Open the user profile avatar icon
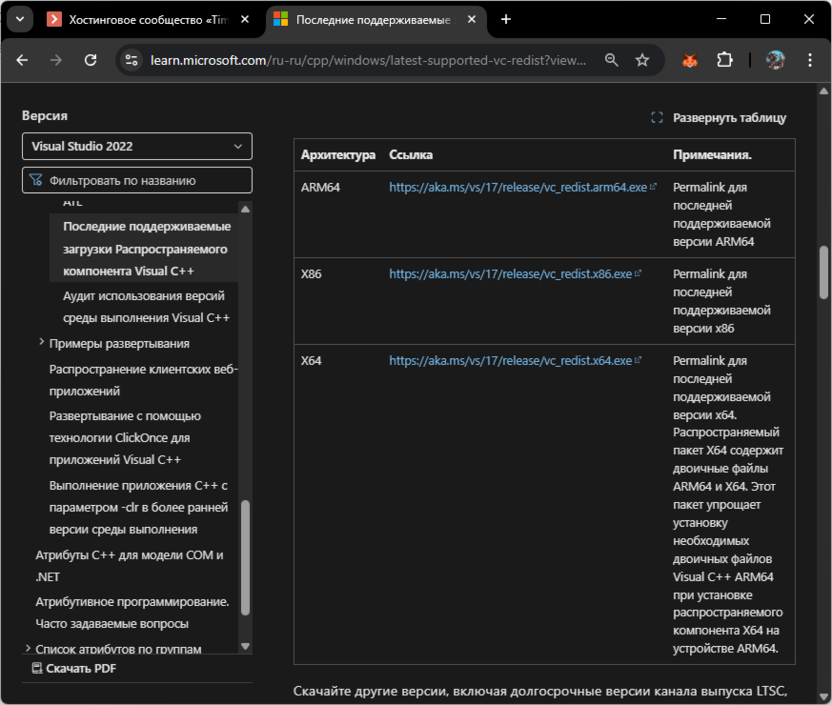Screen dimensions: 832x705 coord(775,60)
